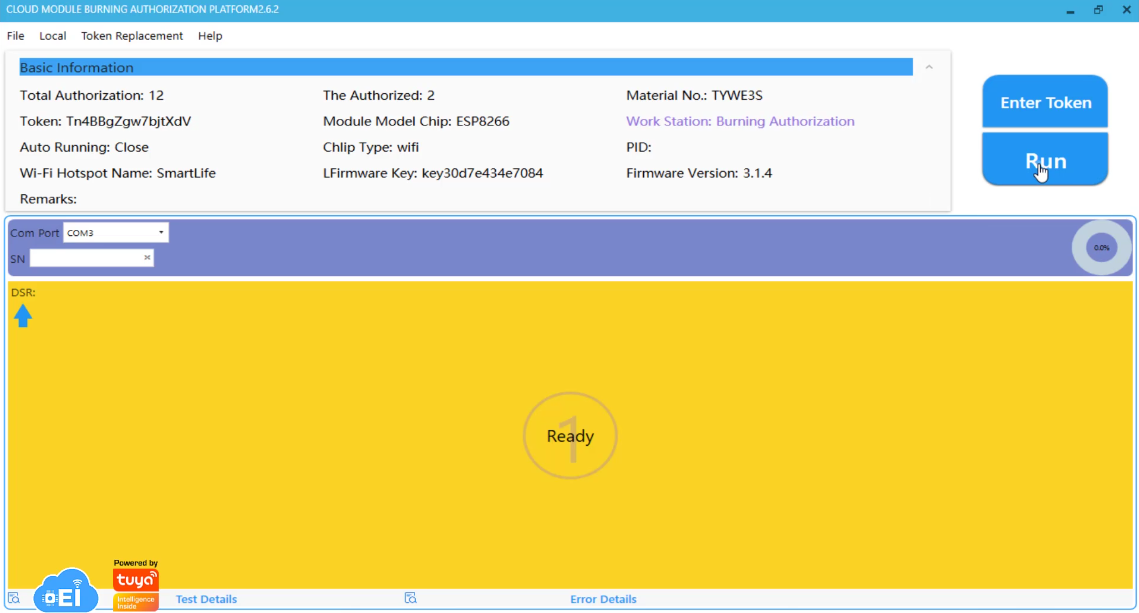
Task: Clear the SN field with the x icon
Action: coord(147,258)
